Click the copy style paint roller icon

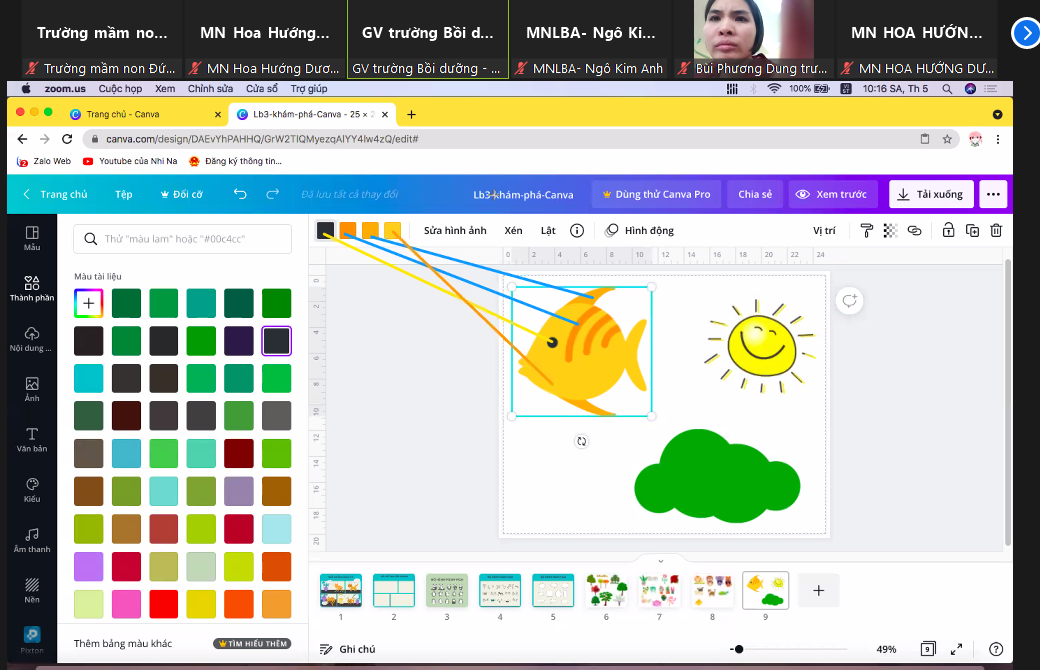coord(867,231)
